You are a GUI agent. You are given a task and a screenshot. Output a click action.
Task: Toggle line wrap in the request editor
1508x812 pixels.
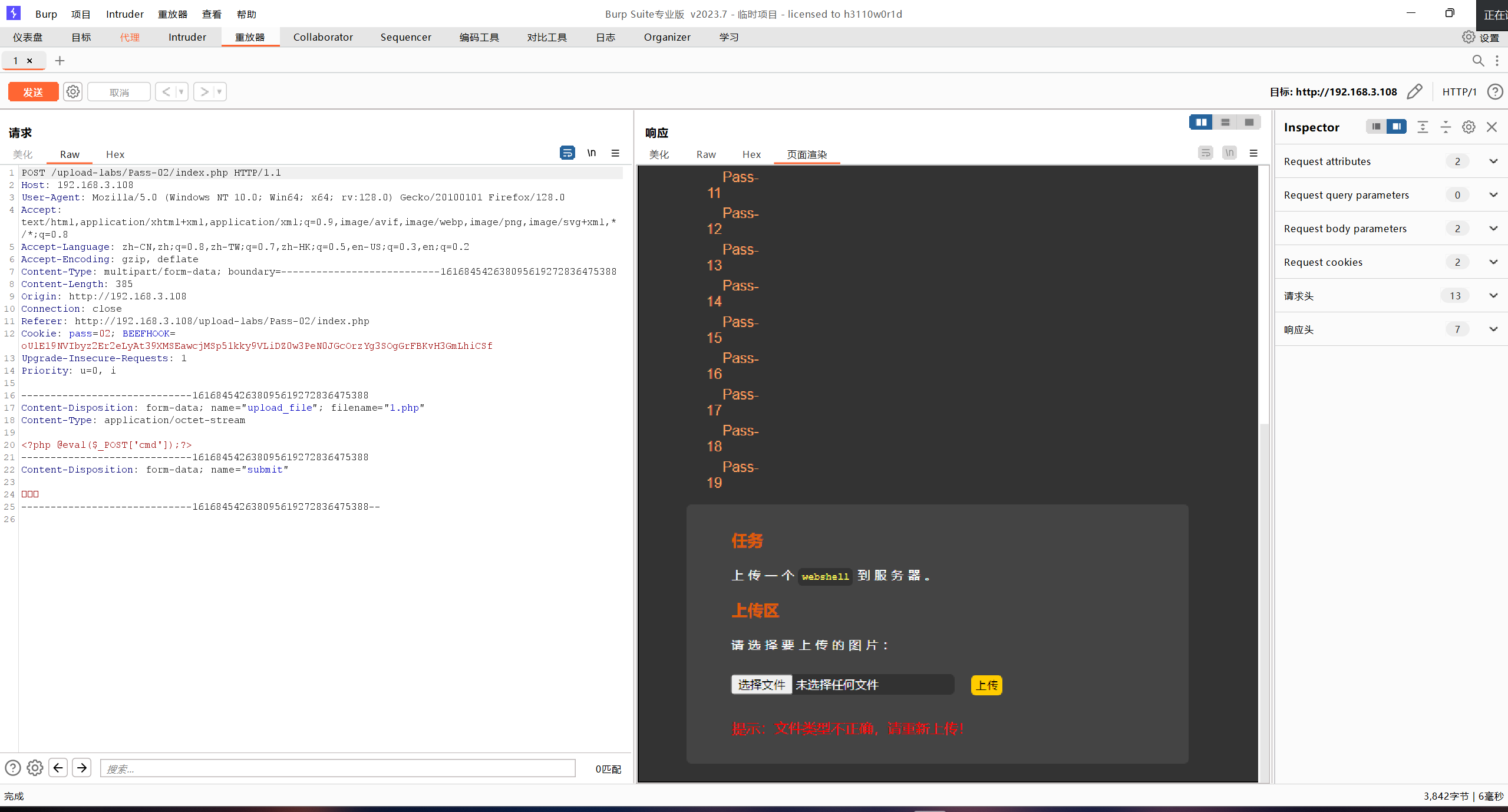click(567, 153)
